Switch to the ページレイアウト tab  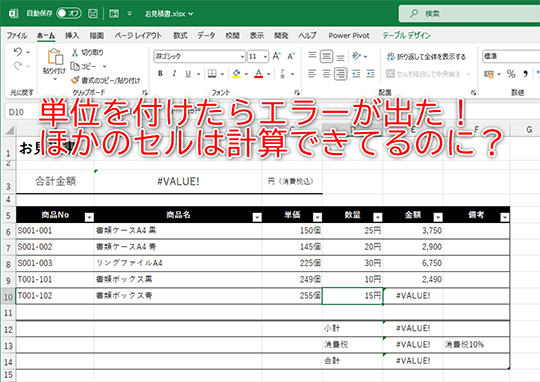[138, 35]
